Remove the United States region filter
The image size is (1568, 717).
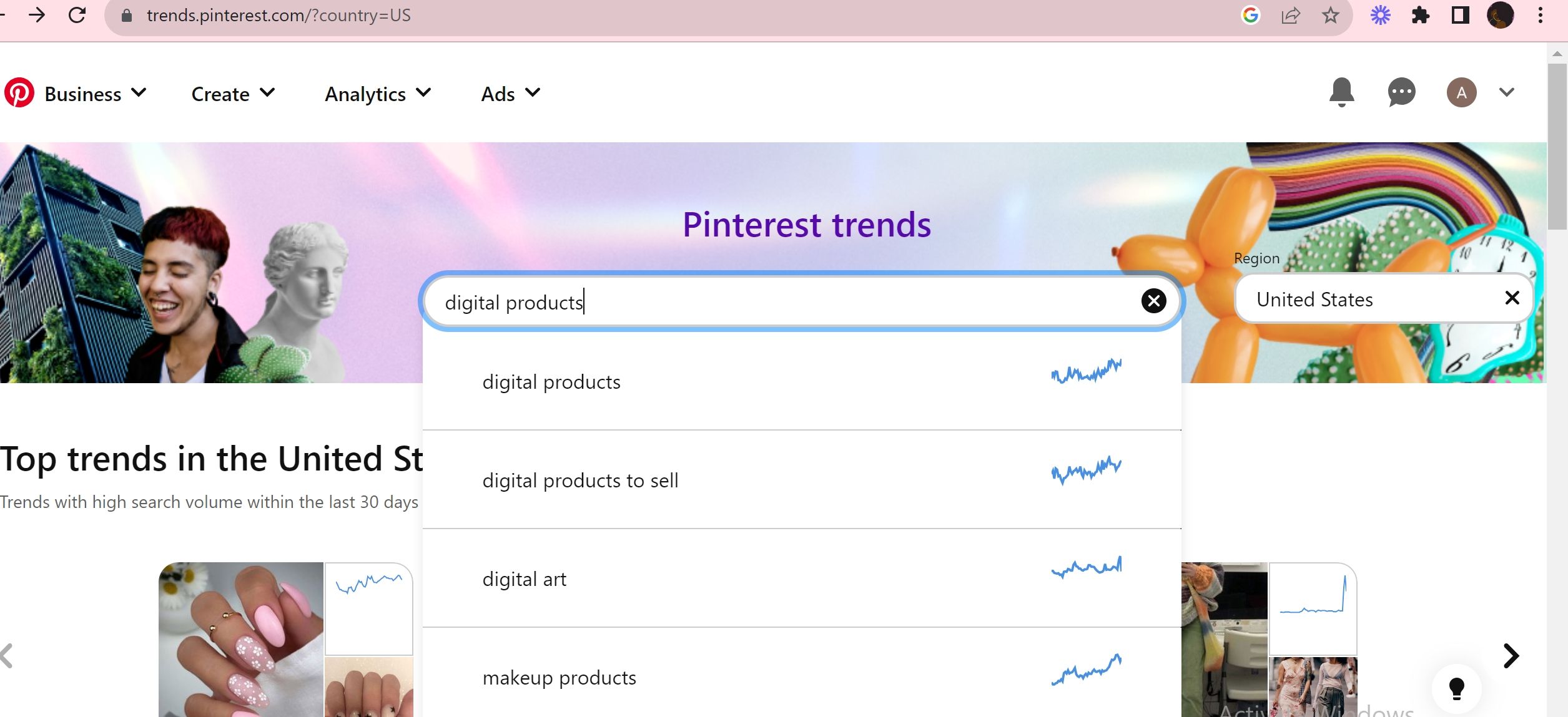[1512, 298]
